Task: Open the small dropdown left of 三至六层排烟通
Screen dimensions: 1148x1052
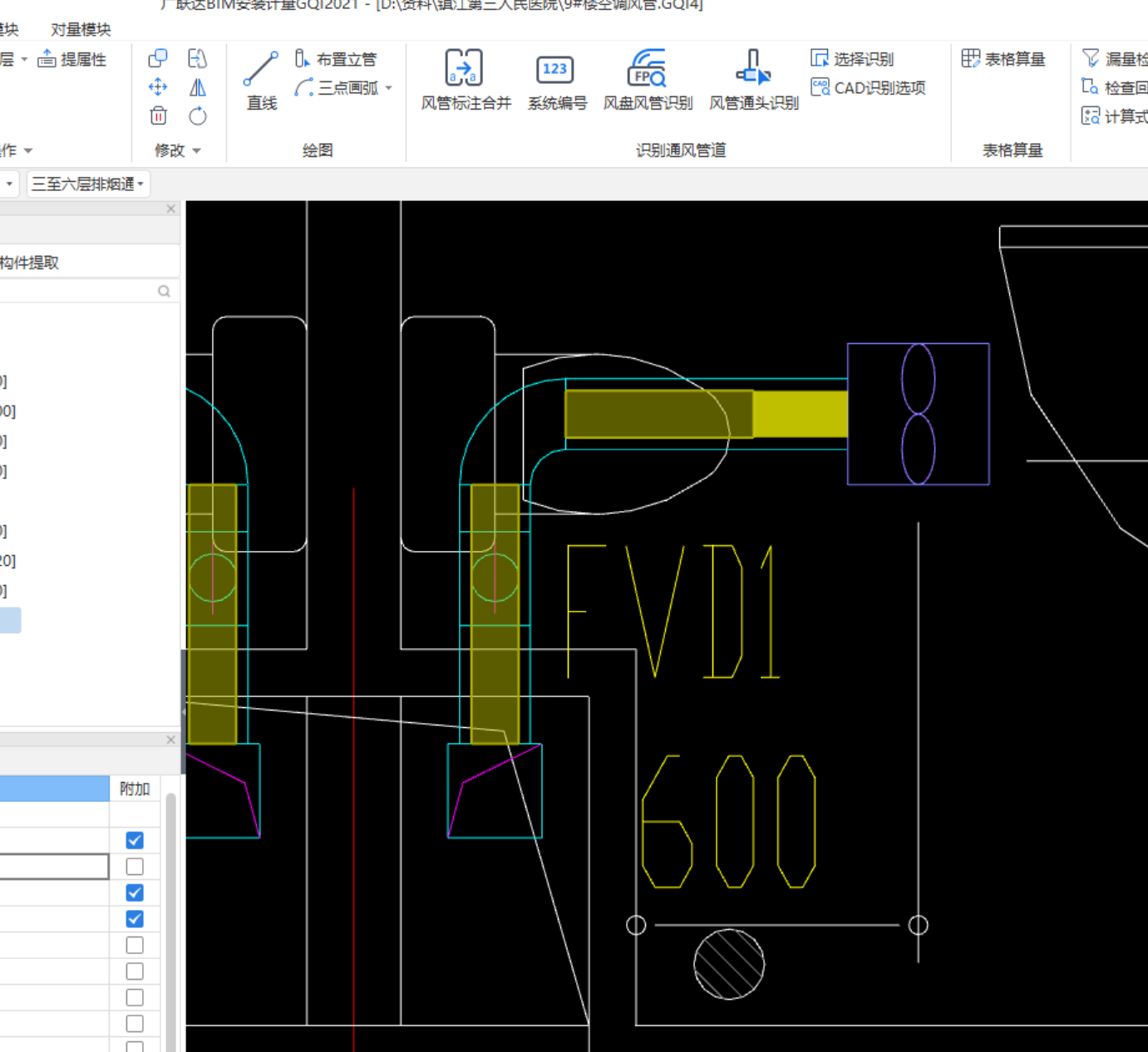Action: pyautogui.click(x=9, y=184)
